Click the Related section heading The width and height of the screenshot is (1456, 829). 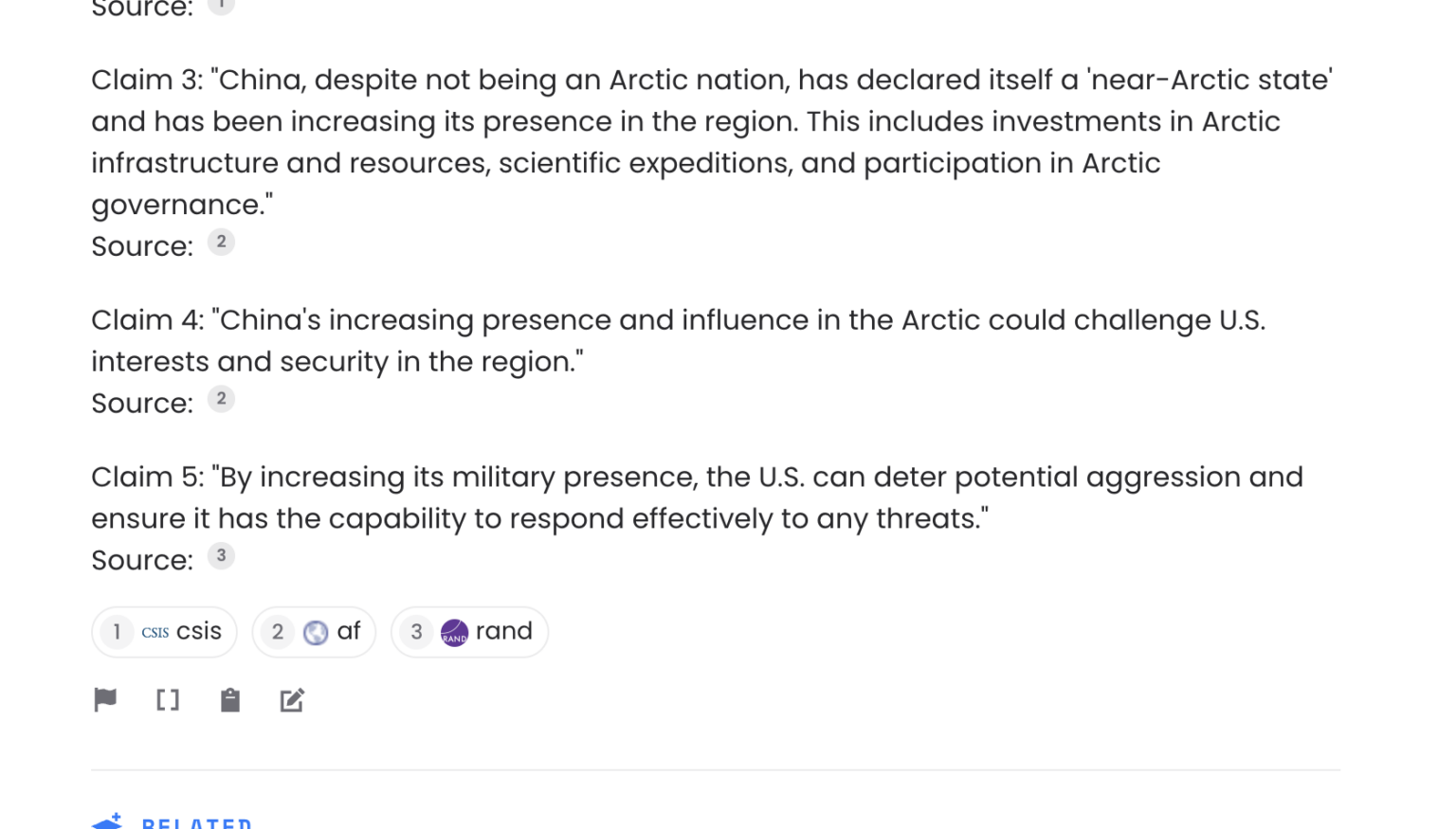(197, 822)
